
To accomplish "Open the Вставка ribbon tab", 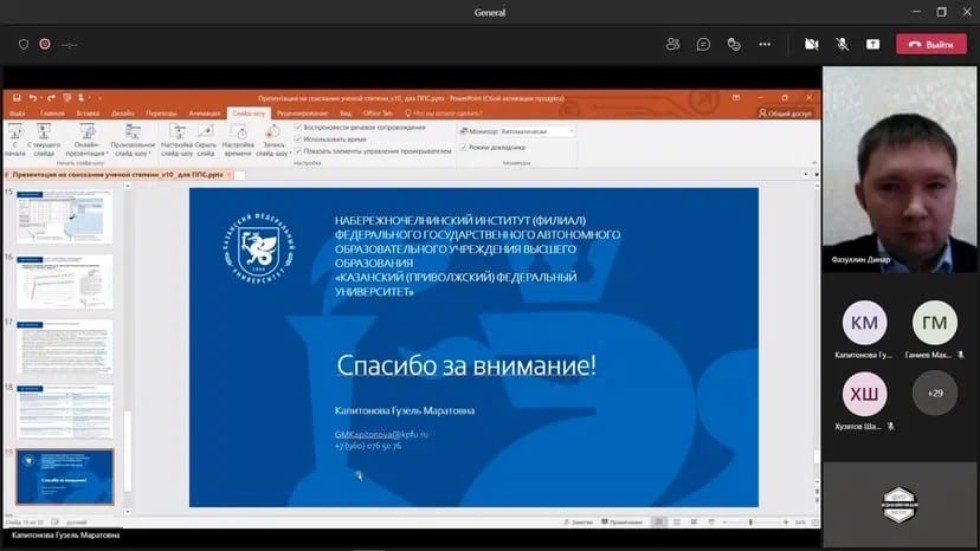I will 87,113.
